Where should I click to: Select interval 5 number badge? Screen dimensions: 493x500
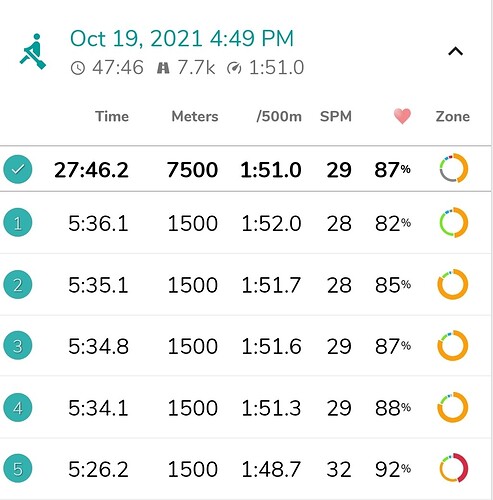click(18, 469)
